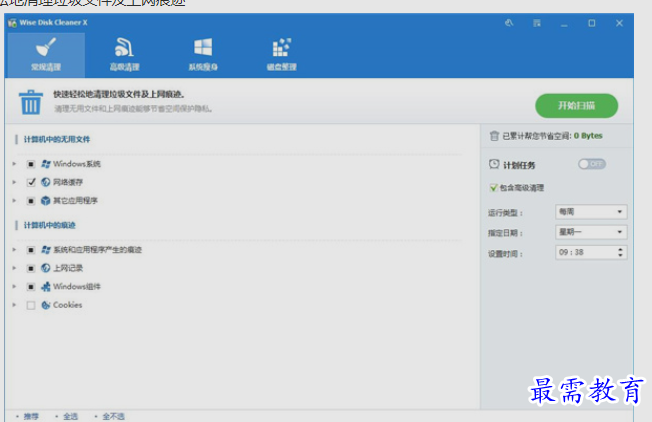Click the 0 Bytes saved space value
This screenshot has width=652, height=422.
[x=588, y=136]
